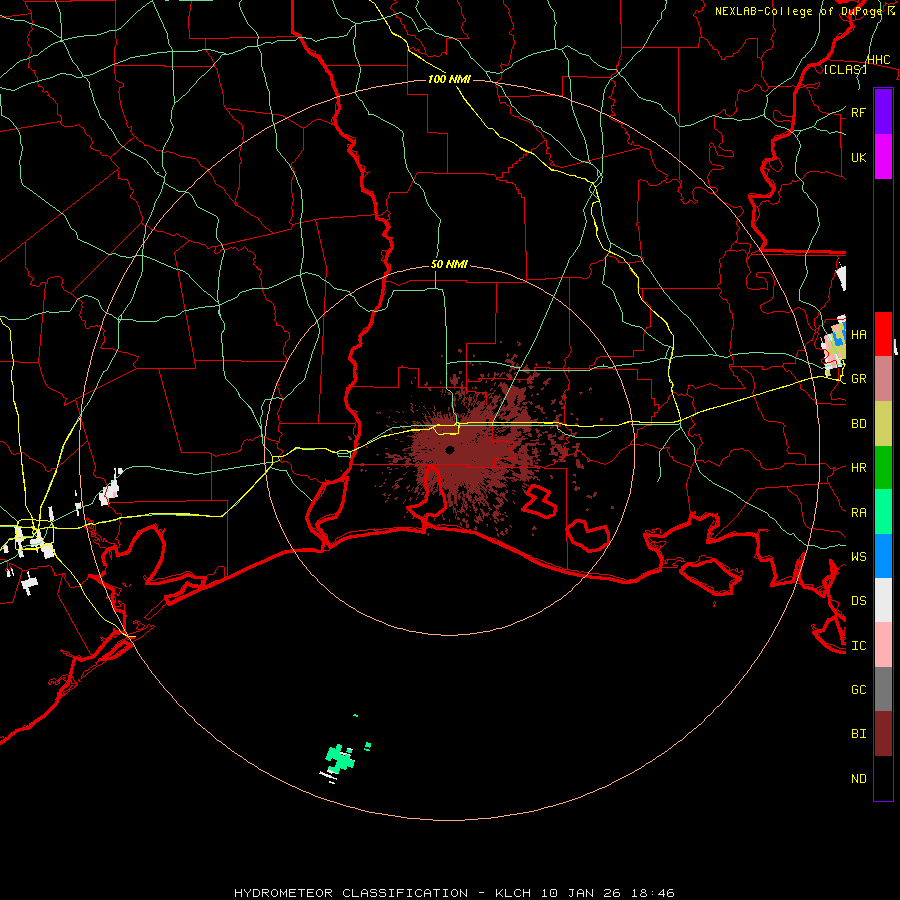
Task: Click the green rain echo offshore
Action: pyautogui.click(x=340, y=759)
